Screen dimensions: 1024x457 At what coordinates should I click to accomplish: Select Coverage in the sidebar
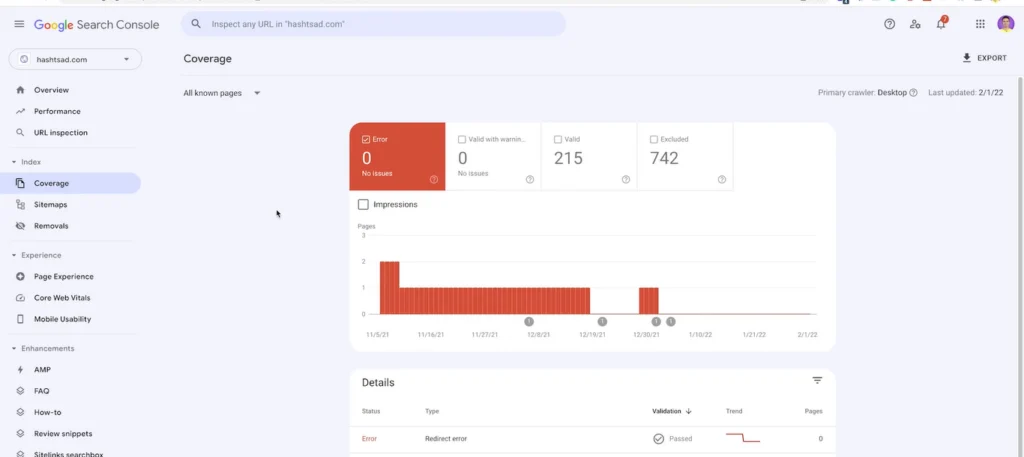tap(71, 183)
